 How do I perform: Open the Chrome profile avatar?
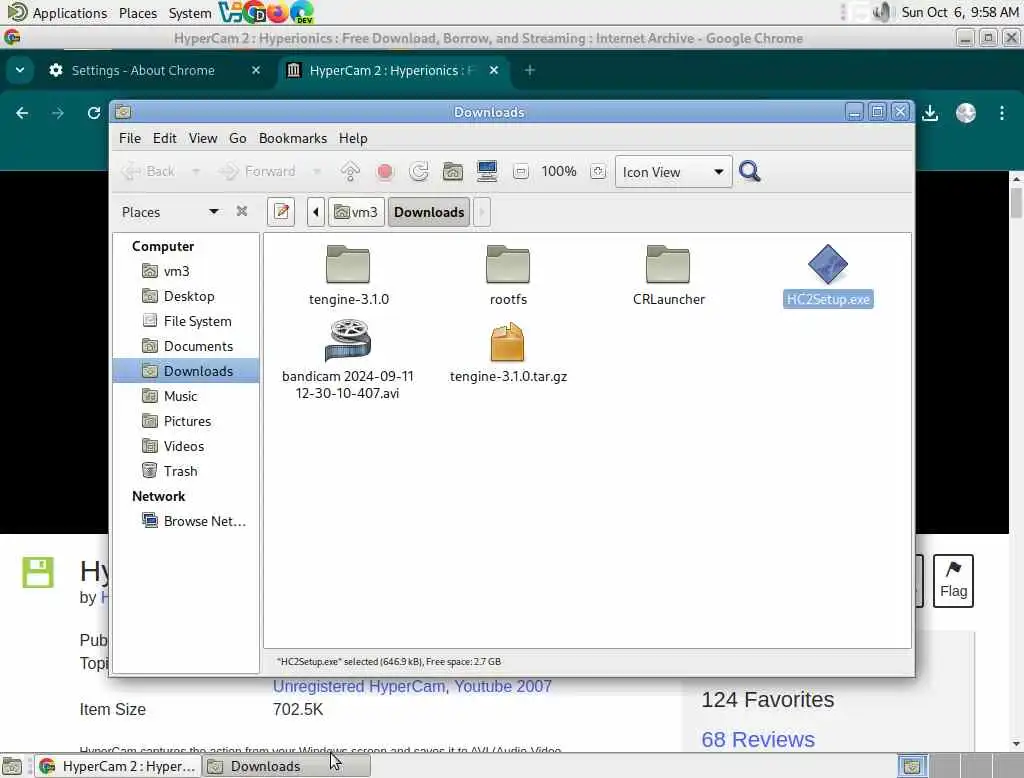pyautogui.click(x=966, y=113)
